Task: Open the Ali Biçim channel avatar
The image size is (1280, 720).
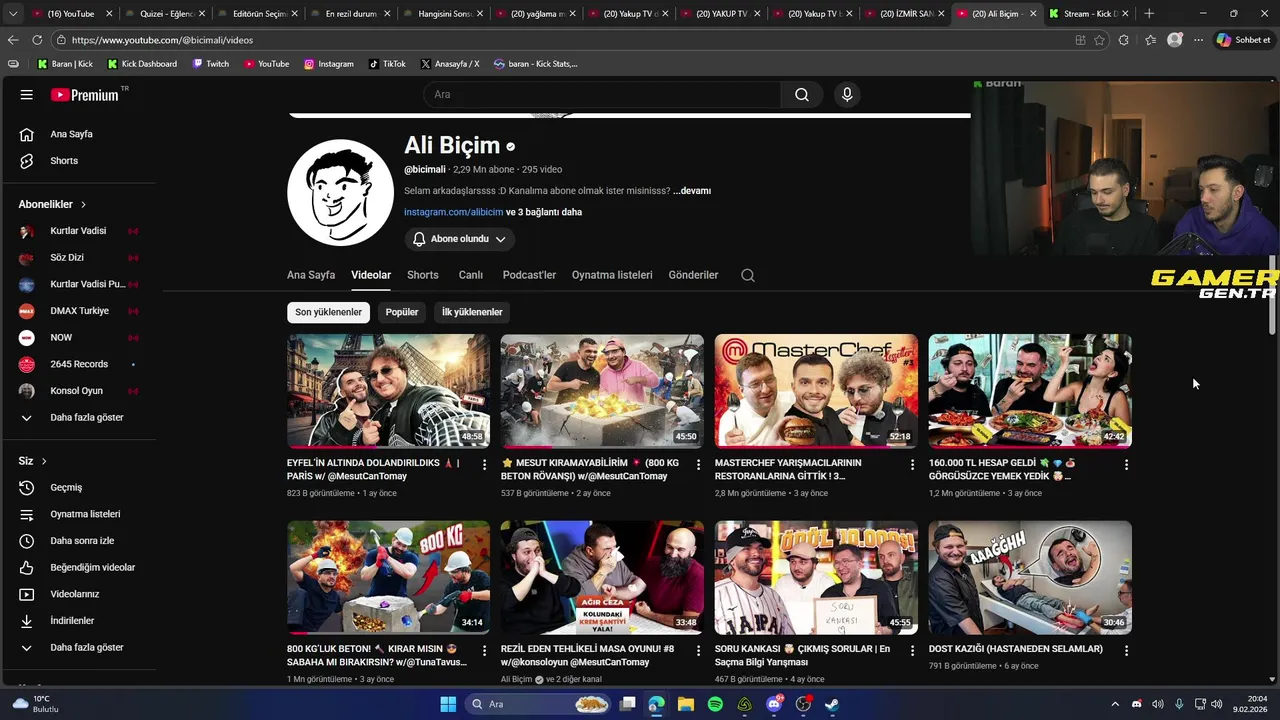Action: (340, 192)
